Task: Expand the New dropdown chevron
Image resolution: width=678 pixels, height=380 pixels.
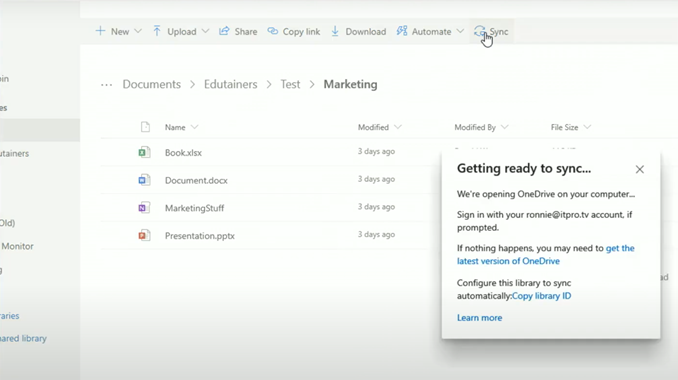Action: tap(138, 31)
